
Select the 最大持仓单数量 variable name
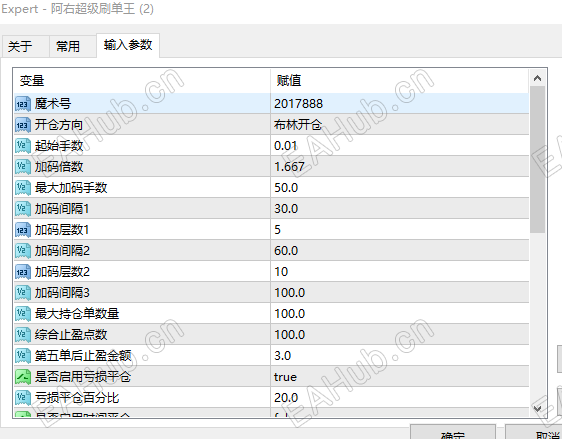(x=77, y=314)
